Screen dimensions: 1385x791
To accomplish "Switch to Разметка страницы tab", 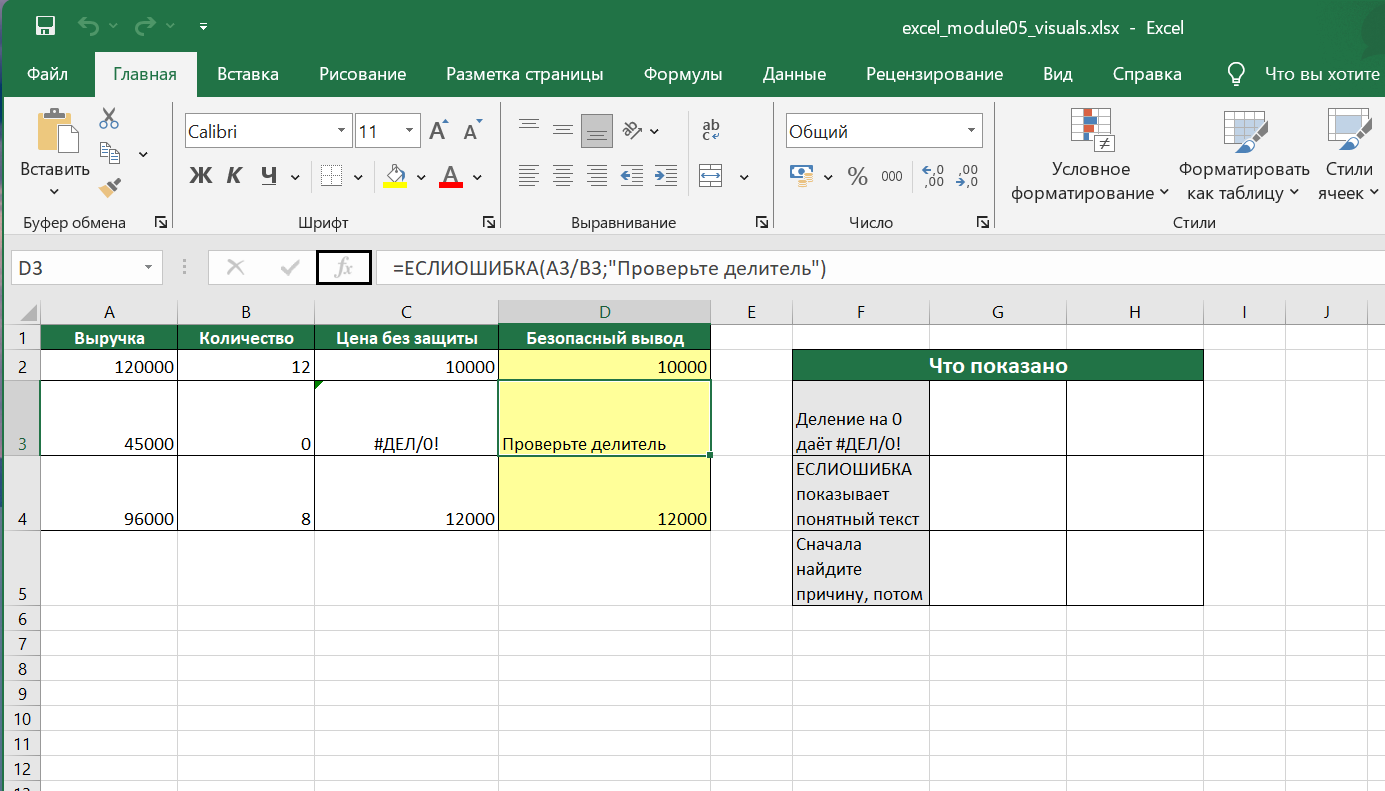I will tap(524, 74).
